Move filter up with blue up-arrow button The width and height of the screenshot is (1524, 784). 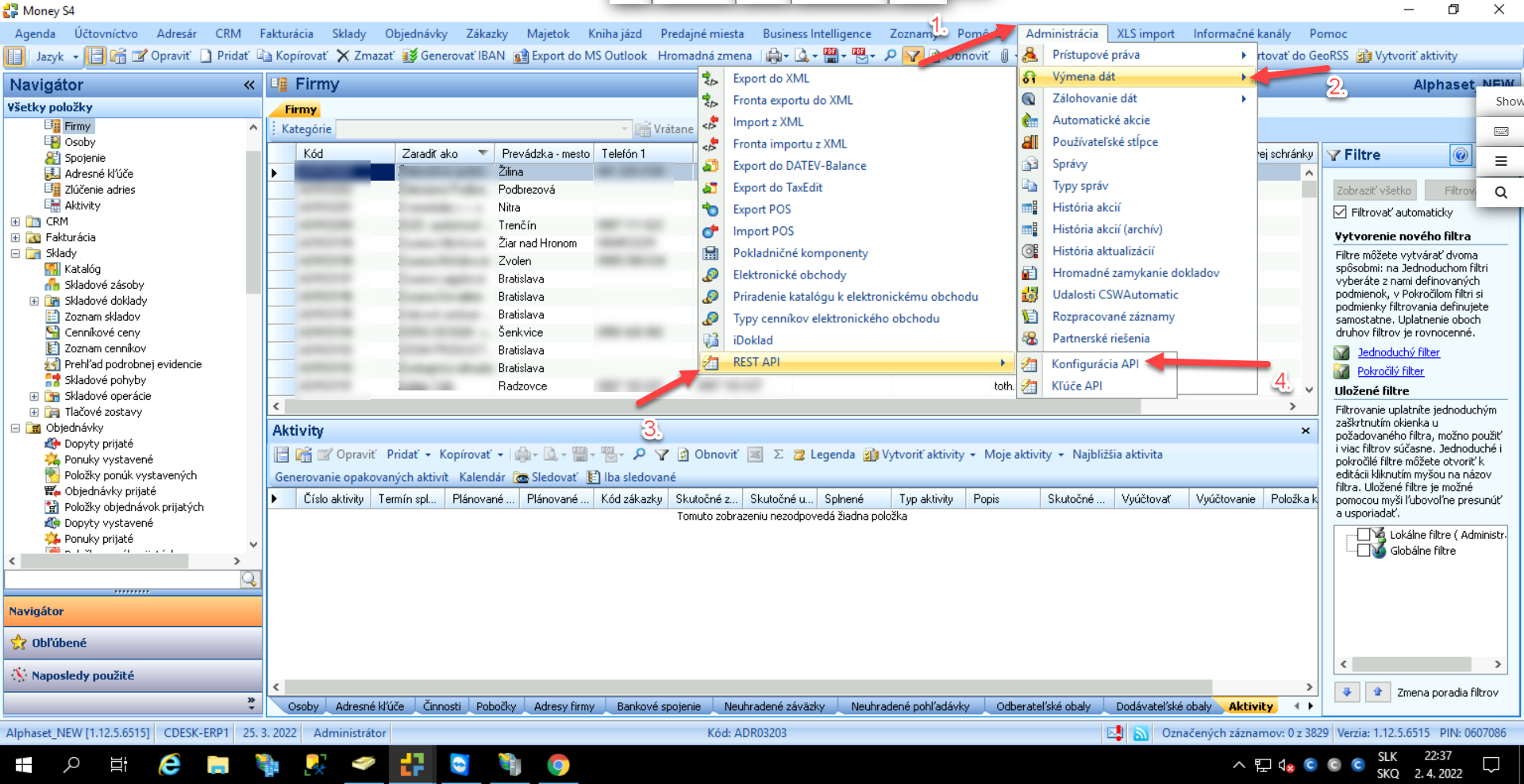pyautogui.click(x=1377, y=692)
